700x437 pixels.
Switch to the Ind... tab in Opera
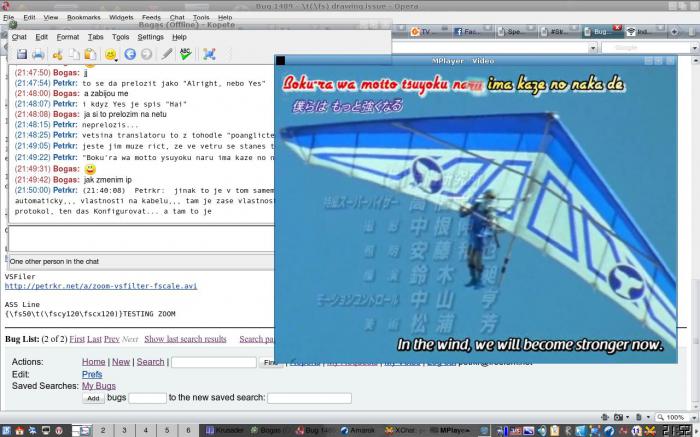(x=645, y=32)
